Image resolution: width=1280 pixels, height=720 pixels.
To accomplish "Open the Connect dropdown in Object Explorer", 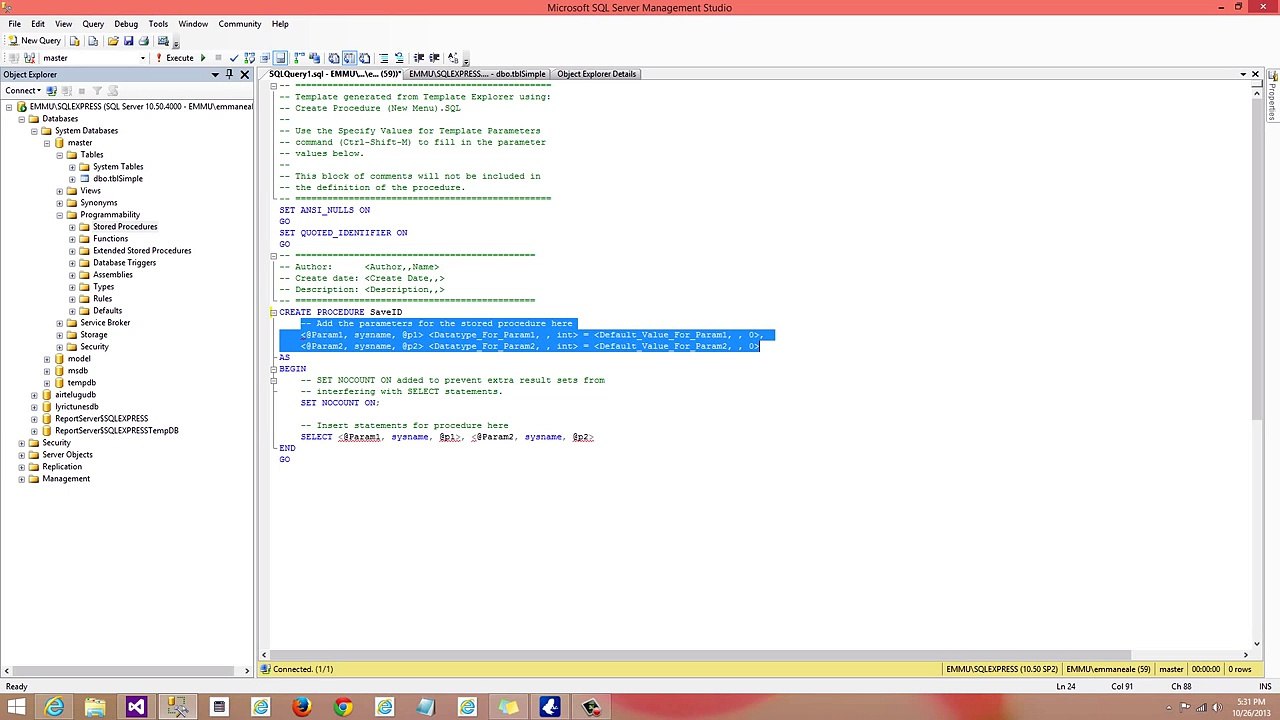I will 24,90.
